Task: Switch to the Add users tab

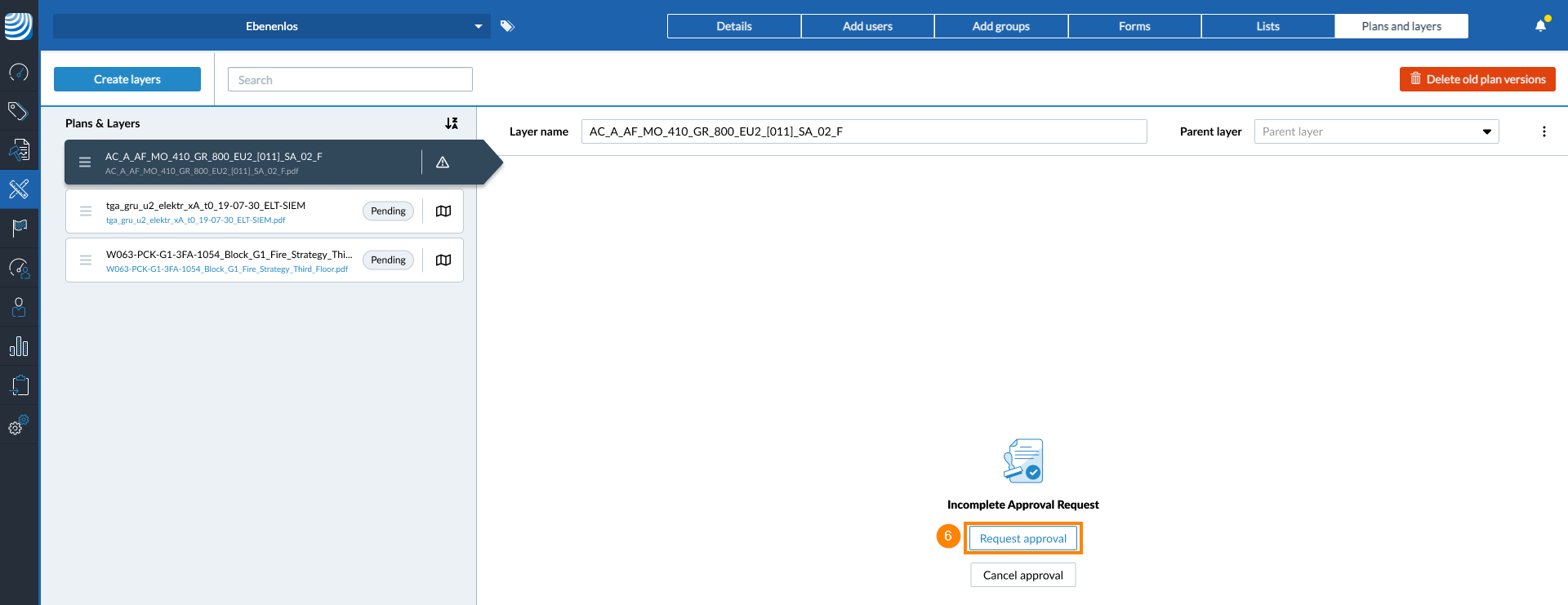Action: (x=867, y=26)
